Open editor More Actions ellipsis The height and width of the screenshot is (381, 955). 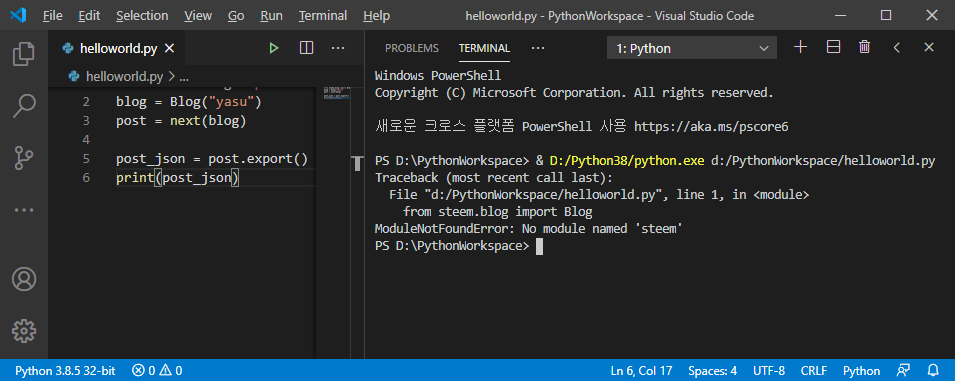point(338,48)
